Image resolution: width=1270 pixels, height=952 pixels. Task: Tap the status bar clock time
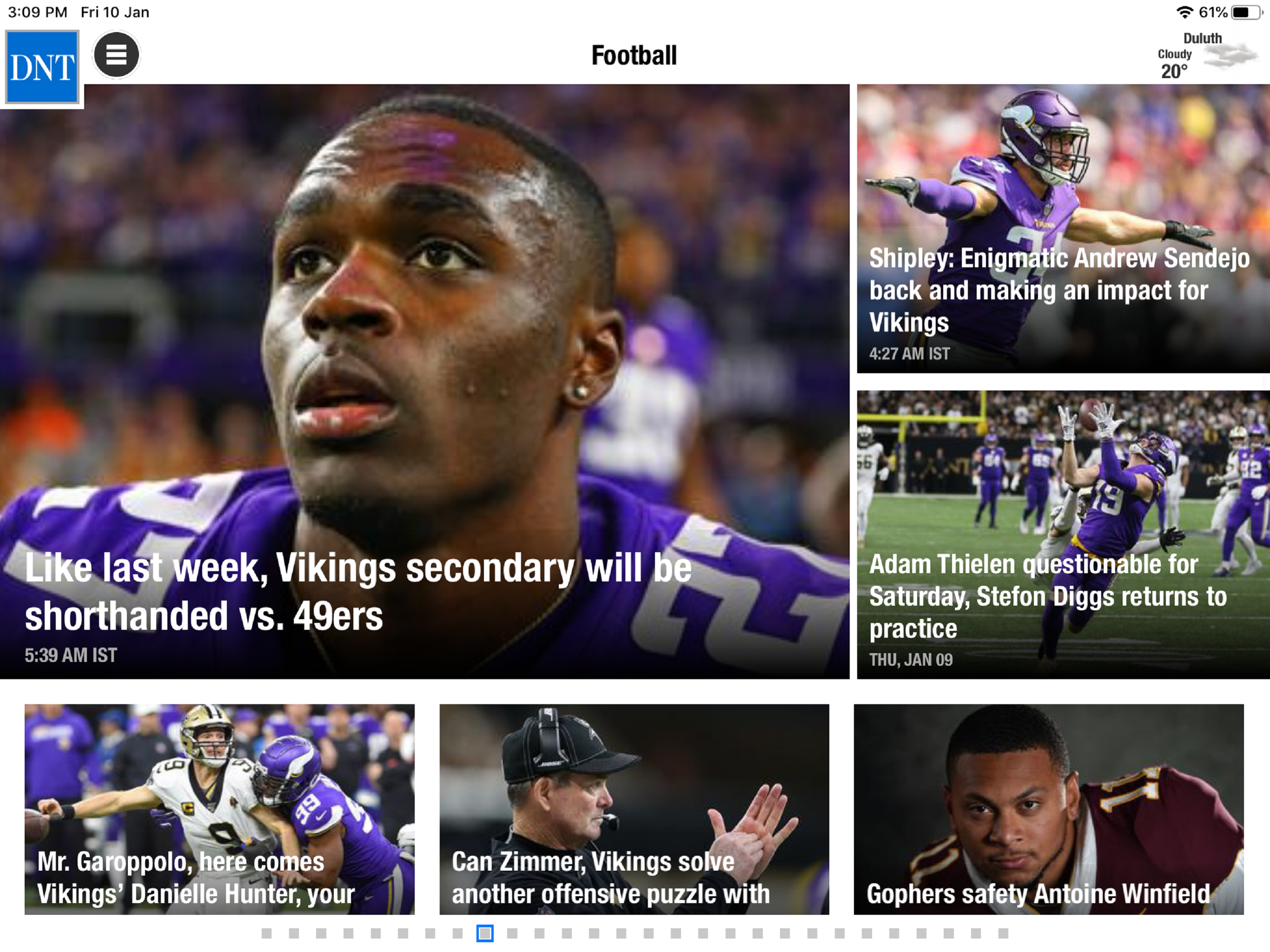point(37,12)
